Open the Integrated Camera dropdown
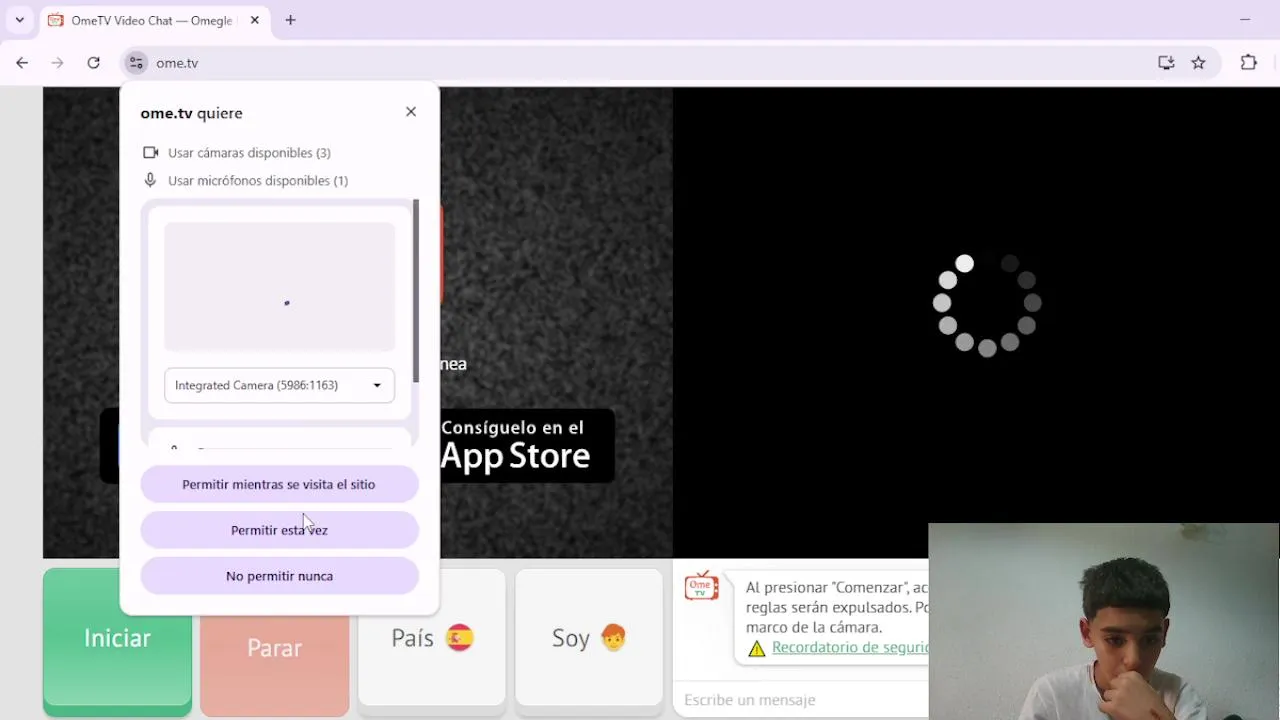Image resolution: width=1280 pixels, height=720 pixels. [279, 385]
